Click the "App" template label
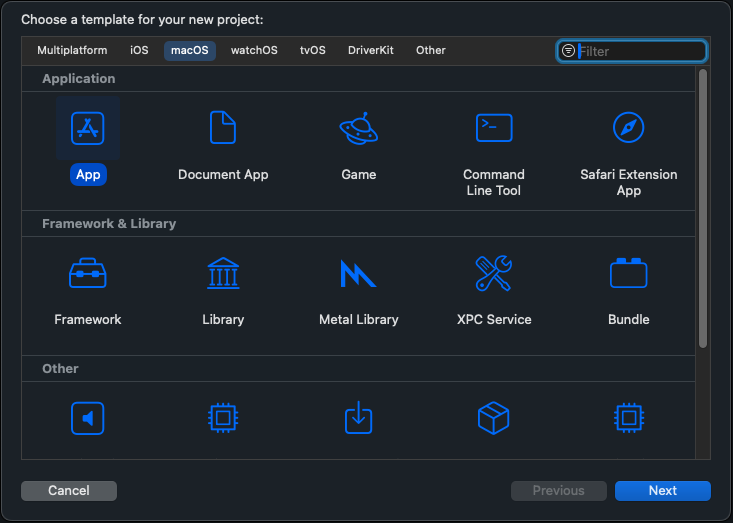 pyautogui.click(x=88, y=175)
